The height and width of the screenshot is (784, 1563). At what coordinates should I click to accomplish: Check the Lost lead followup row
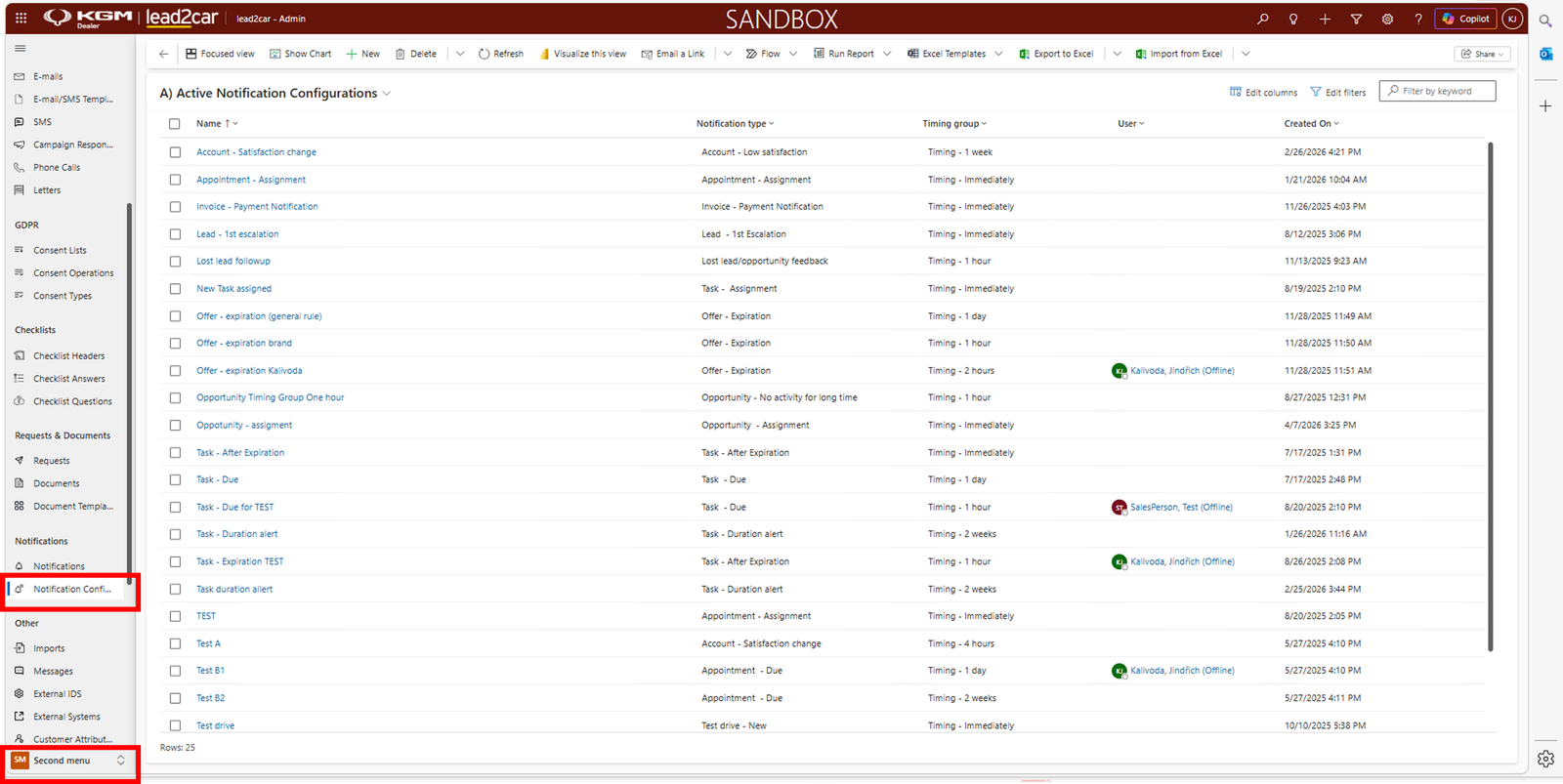point(175,262)
